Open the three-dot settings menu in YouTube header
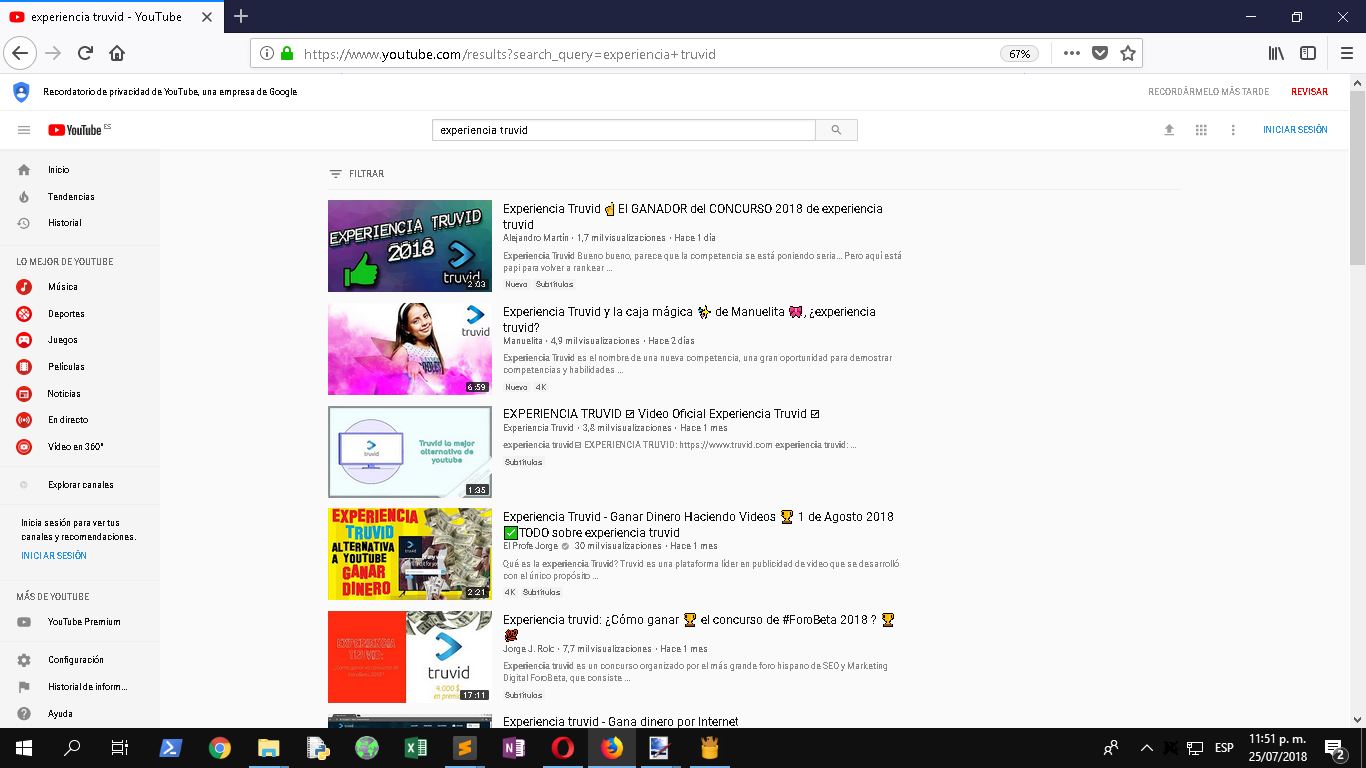Image resolution: width=1366 pixels, height=768 pixels. (1233, 130)
